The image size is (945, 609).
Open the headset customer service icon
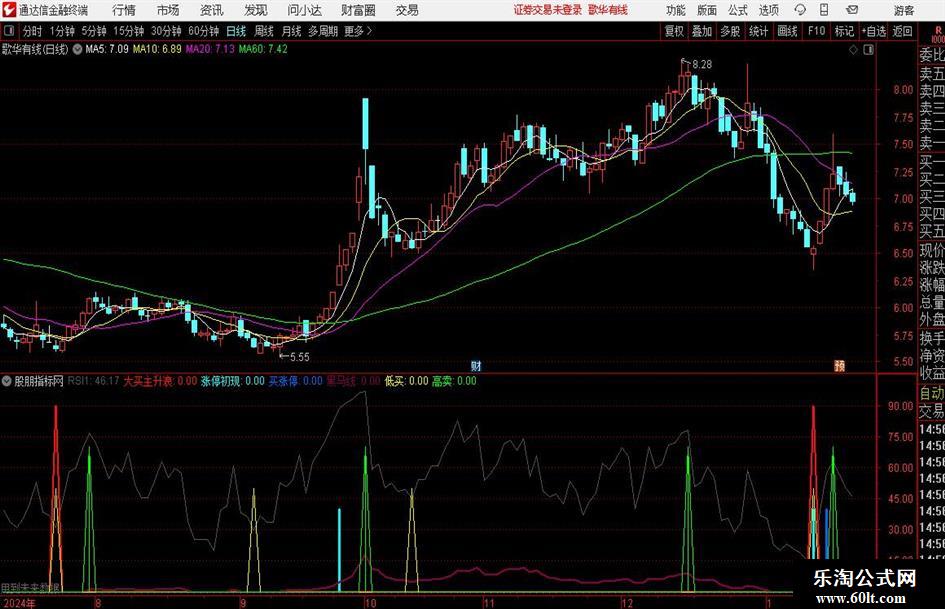click(x=800, y=10)
